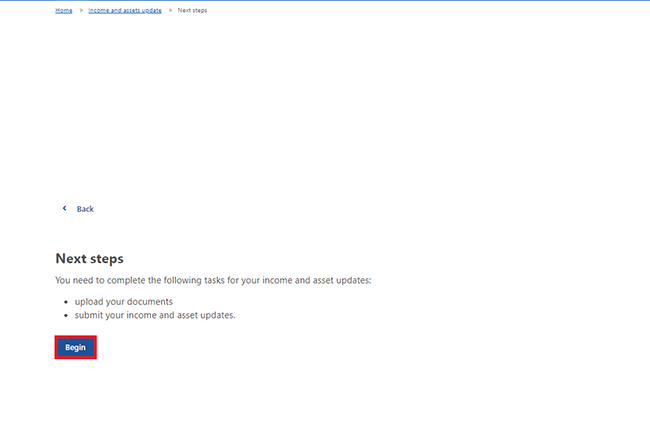Click the blue bar at page top
650x429 pixels.
point(325,1)
